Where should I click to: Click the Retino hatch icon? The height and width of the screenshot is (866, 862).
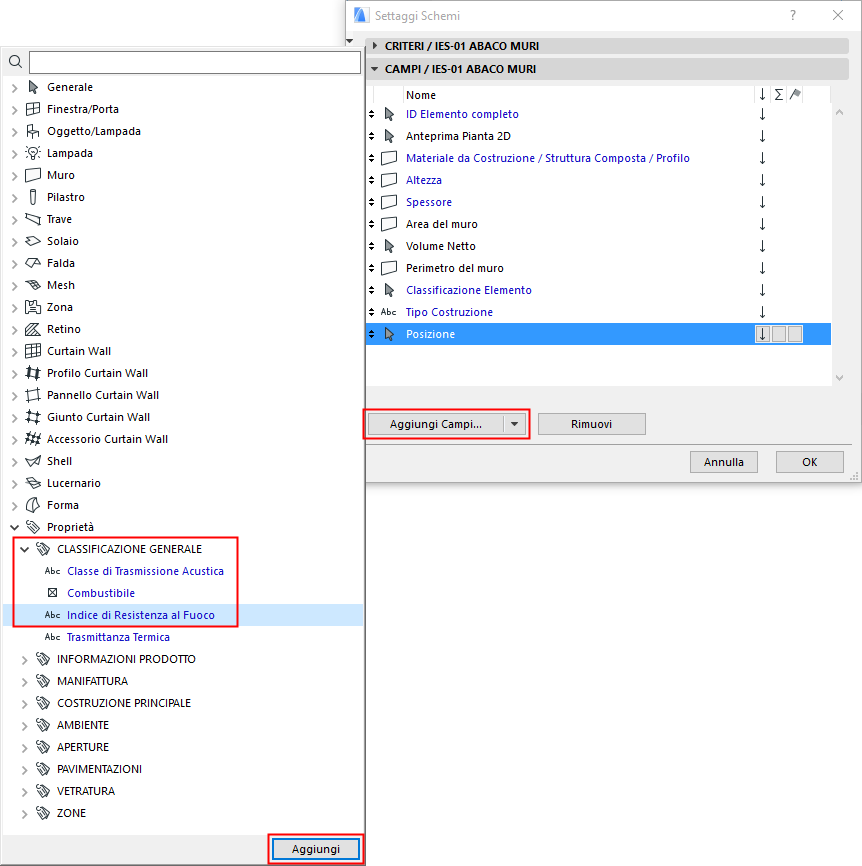click(33, 329)
